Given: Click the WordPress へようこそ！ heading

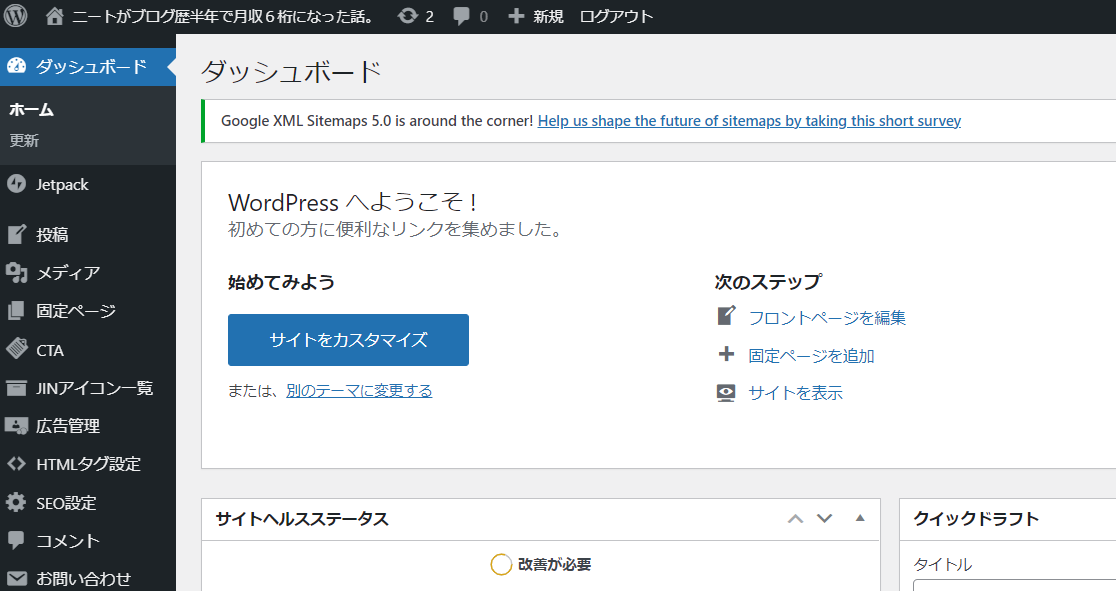Looking at the screenshot, I should 353,202.
